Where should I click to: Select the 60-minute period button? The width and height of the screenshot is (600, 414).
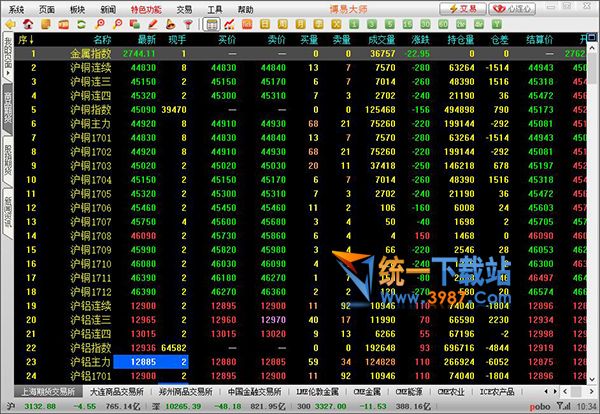[x=443, y=24]
